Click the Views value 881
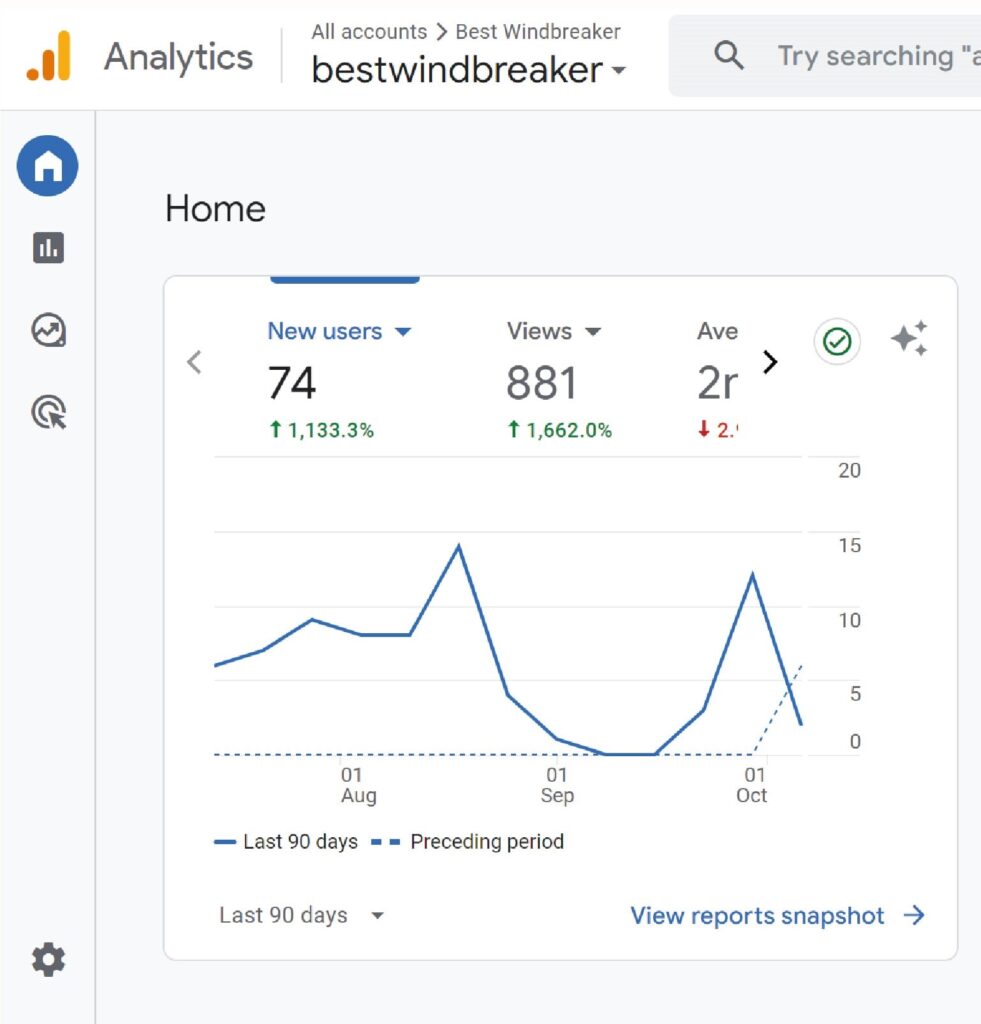 pos(542,383)
